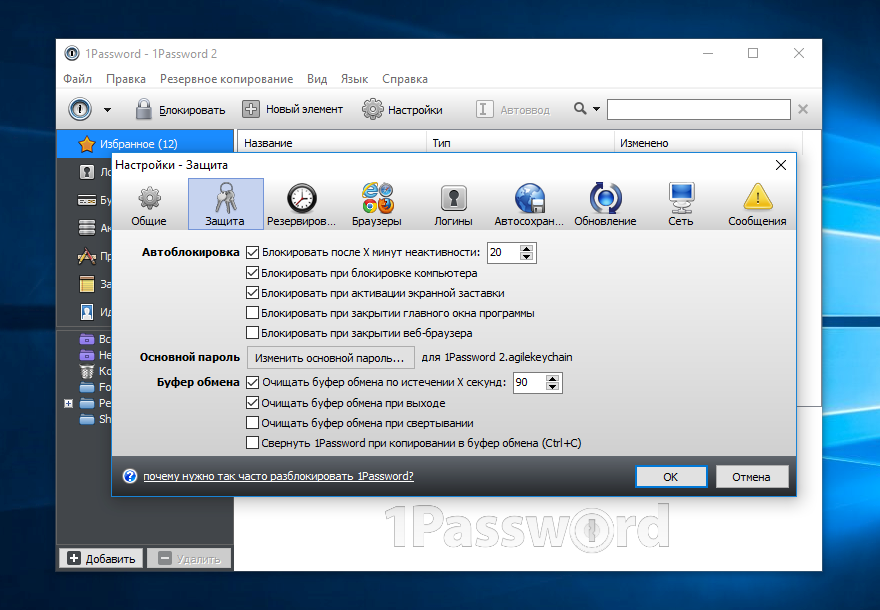880x610 pixels.
Task: Open the purple folder labelled 'Вс'
Action: coord(86,339)
